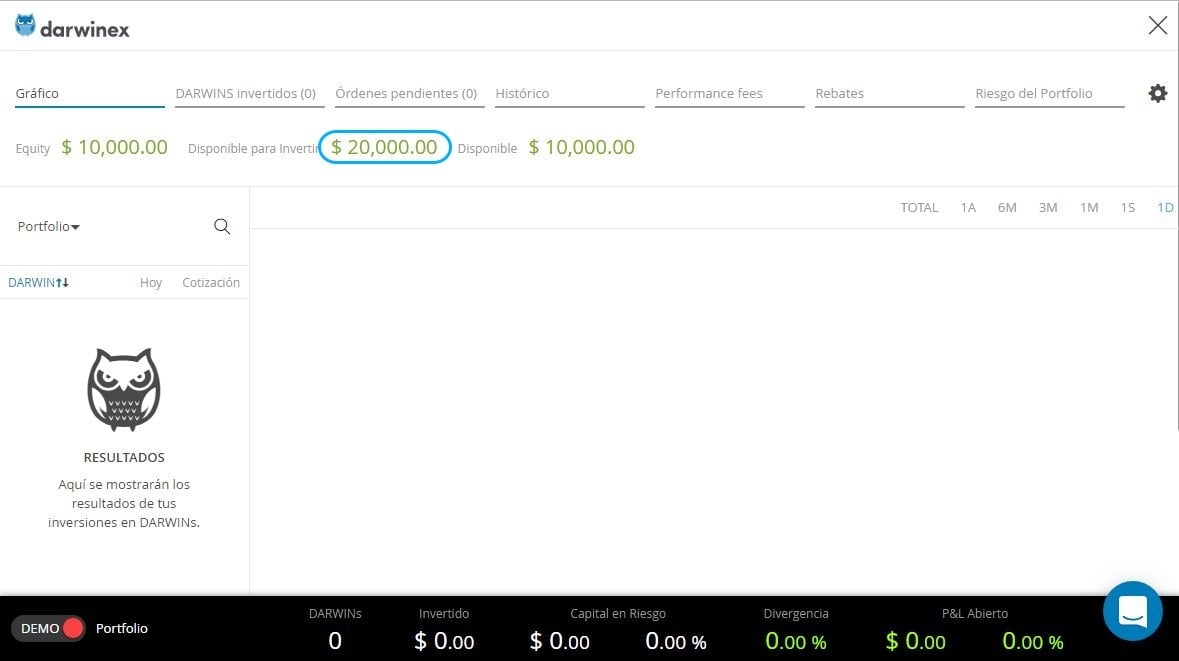Screen dimensions: 1179x661
Task: Click the DARWIN sort arrows
Action: click(x=62, y=283)
